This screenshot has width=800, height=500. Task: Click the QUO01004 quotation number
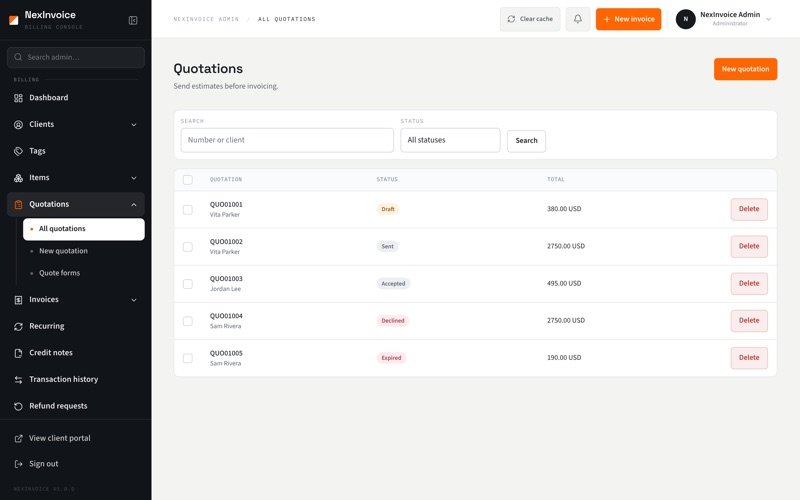[x=226, y=316]
